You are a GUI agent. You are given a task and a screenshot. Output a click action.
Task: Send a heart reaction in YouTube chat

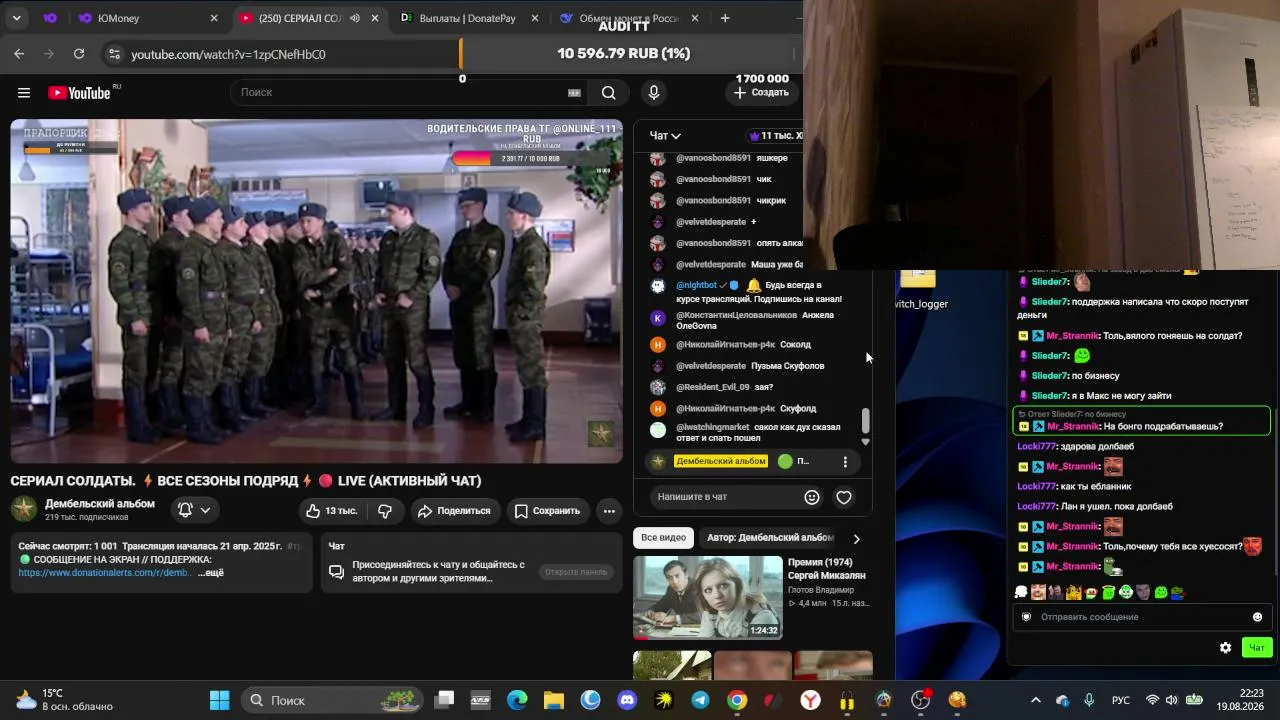pos(844,497)
